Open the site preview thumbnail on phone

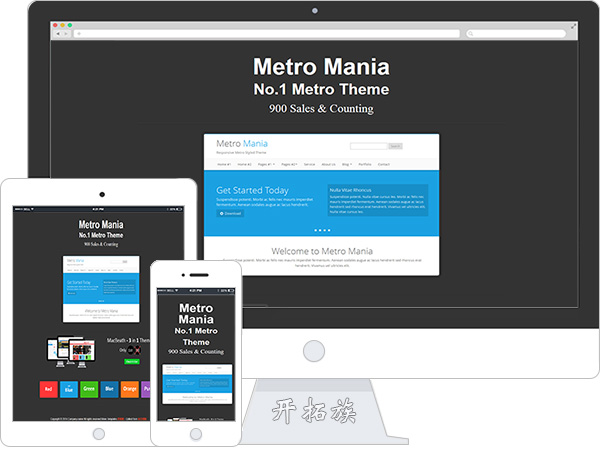coord(197,384)
